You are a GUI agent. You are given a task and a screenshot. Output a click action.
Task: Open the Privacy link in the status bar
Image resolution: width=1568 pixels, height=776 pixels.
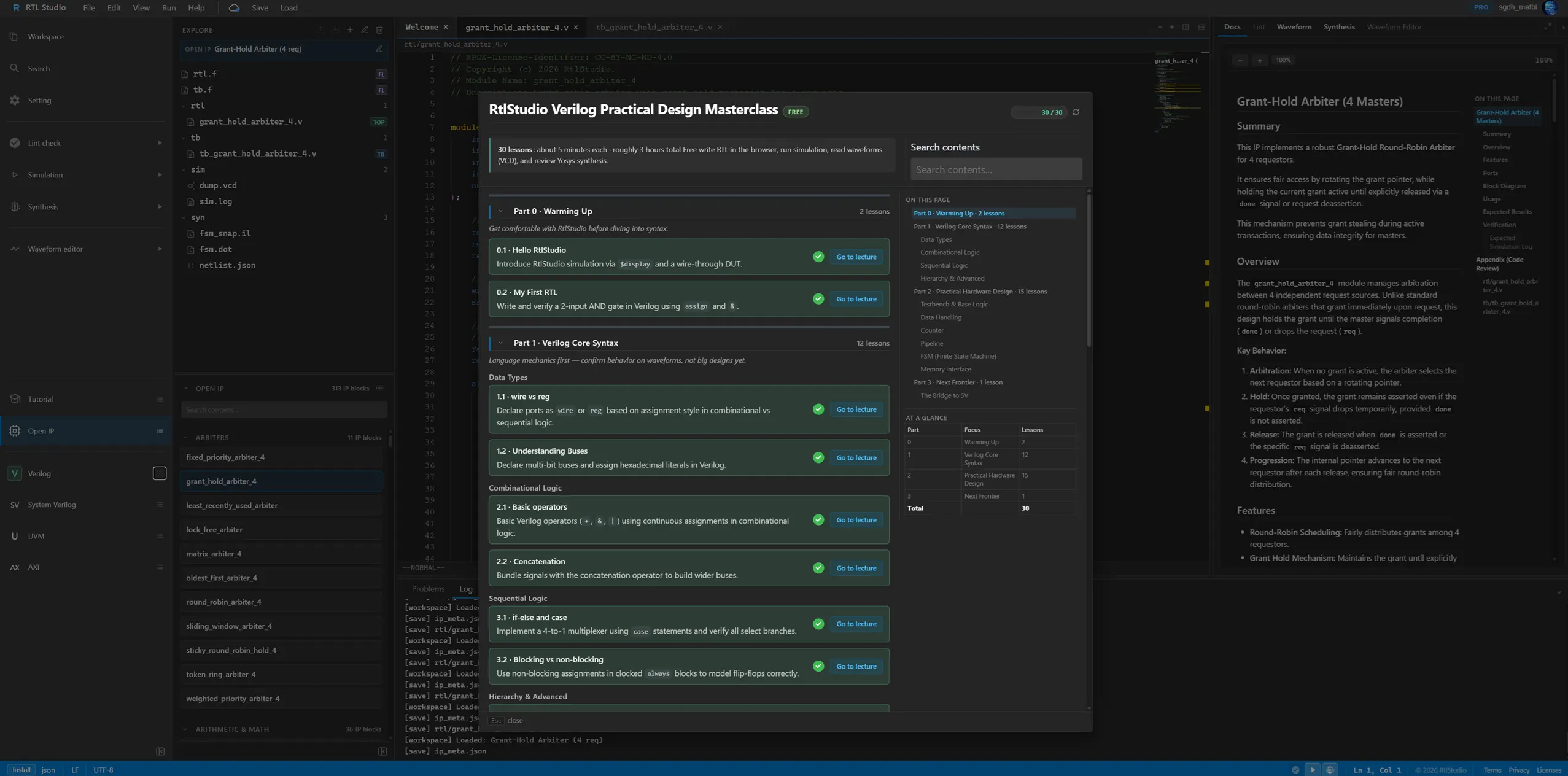pyautogui.click(x=1519, y=770)
